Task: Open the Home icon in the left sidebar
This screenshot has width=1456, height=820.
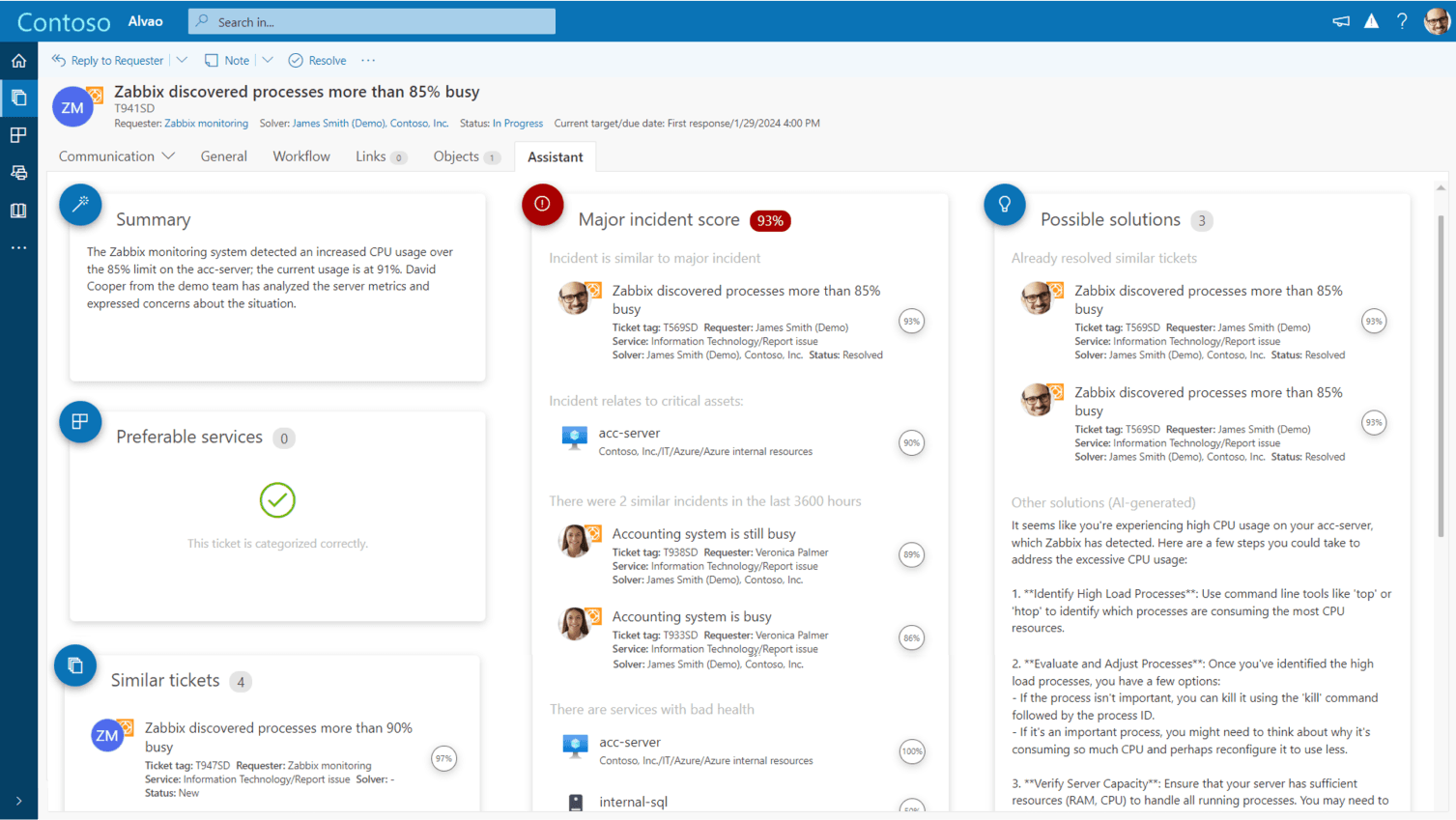Action: coord(18,60)
